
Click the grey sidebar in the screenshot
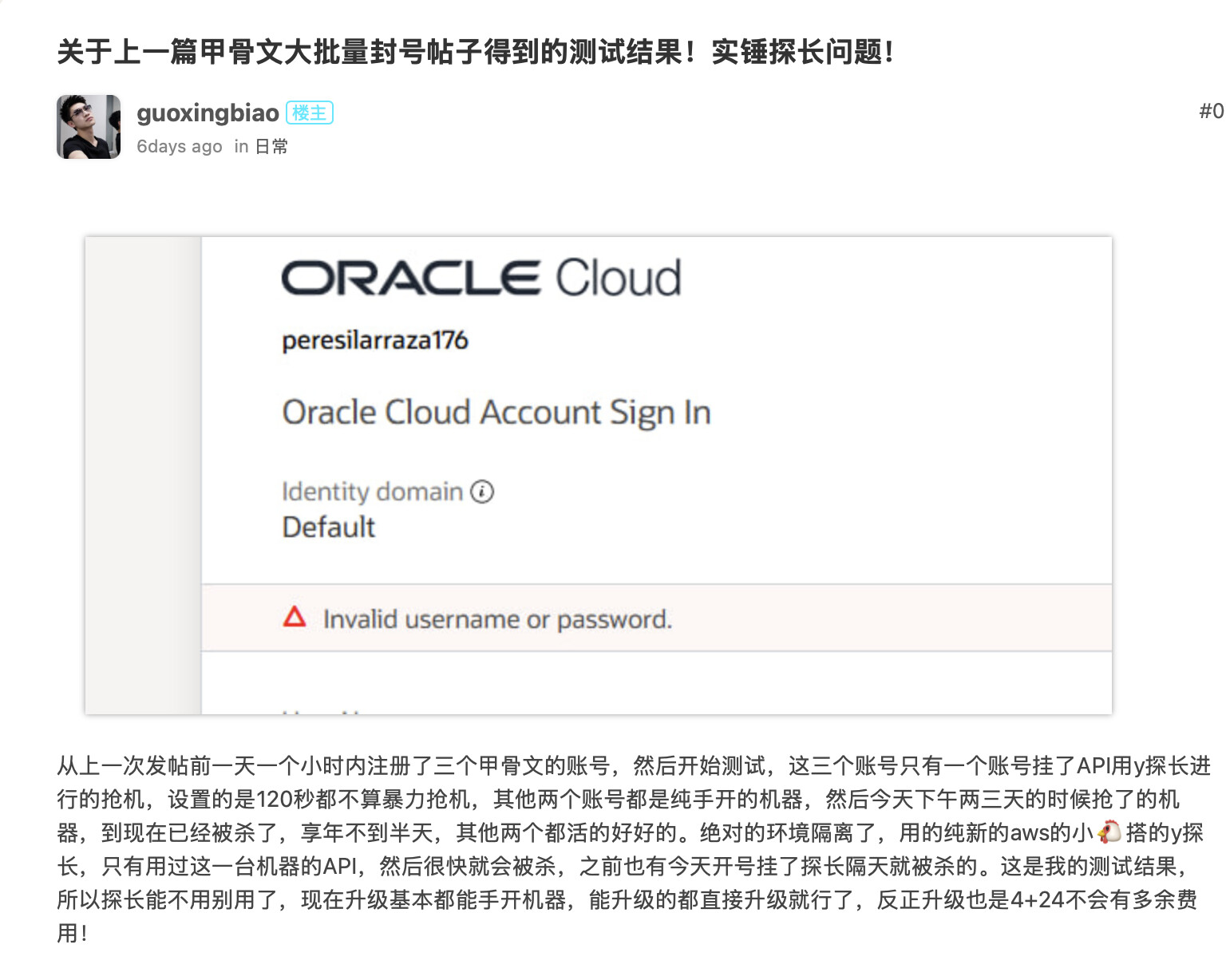point(144,476)
